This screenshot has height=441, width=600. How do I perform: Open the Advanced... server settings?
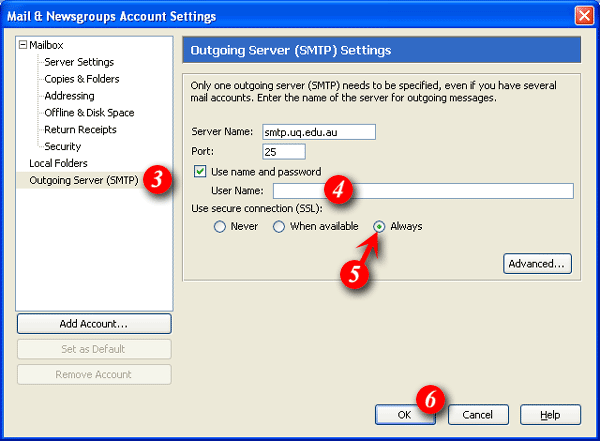pos(537,264)
